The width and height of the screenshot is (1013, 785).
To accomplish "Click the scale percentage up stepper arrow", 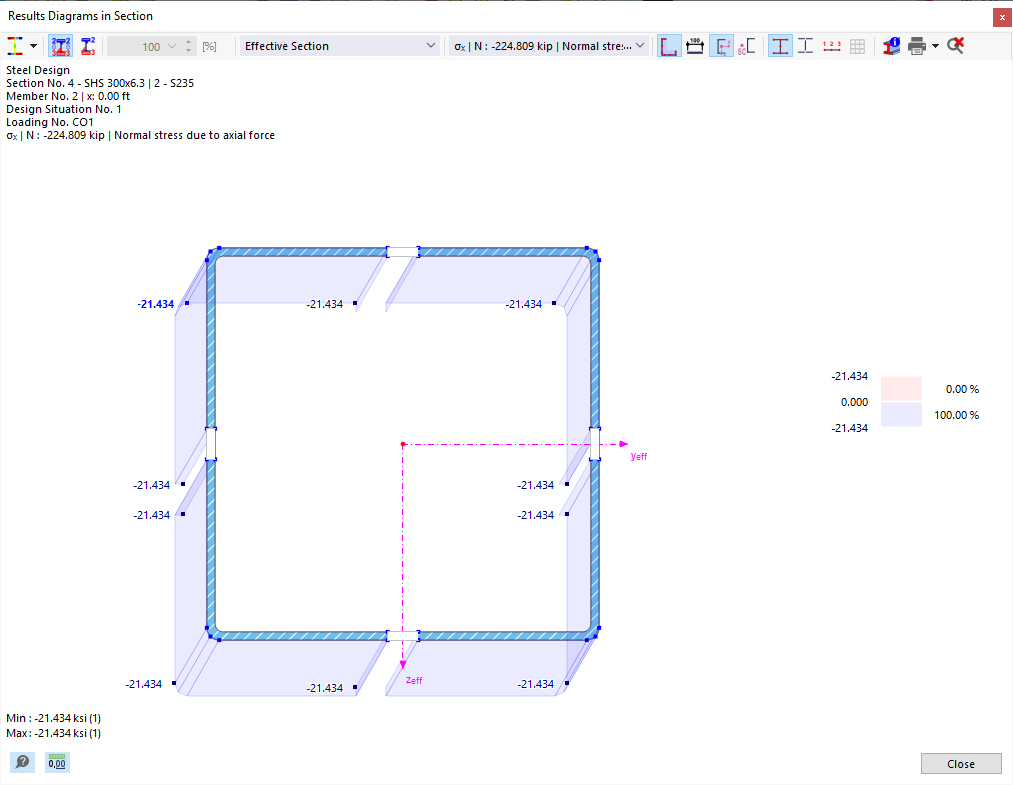I will pyautogui.click(x=188, y=40).
